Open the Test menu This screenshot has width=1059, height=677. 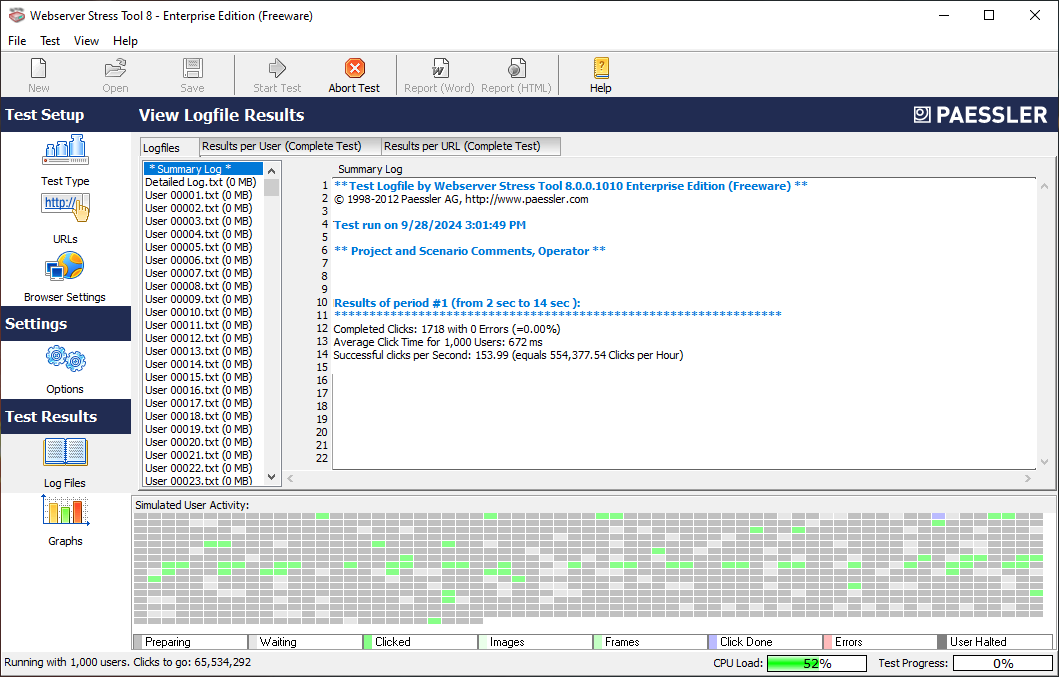coord(49,41)
